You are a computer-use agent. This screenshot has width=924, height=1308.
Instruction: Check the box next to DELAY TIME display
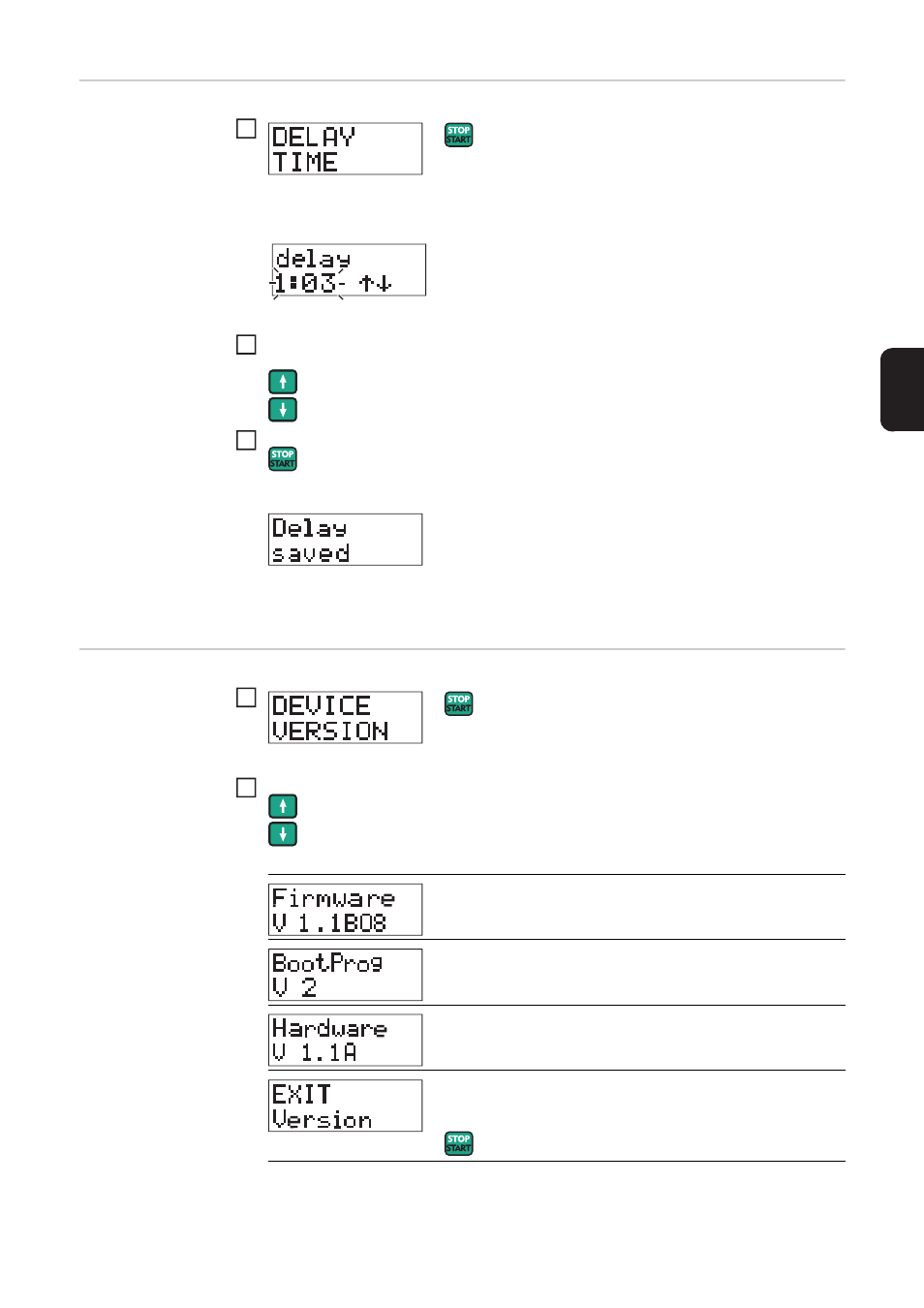coord(246,129)
